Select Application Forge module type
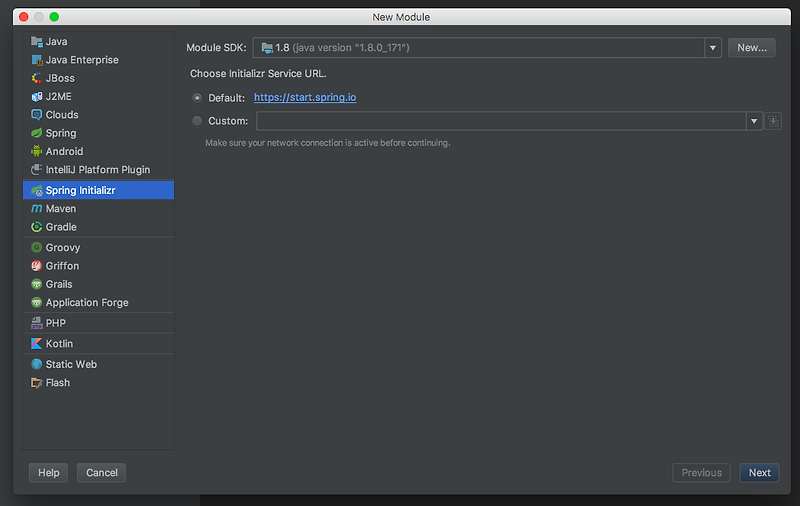The width and height of the screenshot is (800, 506). pos(98,302)
